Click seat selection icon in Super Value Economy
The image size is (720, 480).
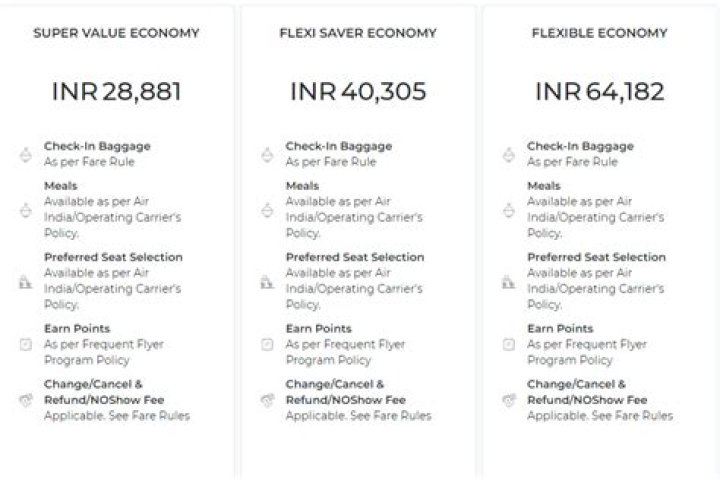point(25,282)
